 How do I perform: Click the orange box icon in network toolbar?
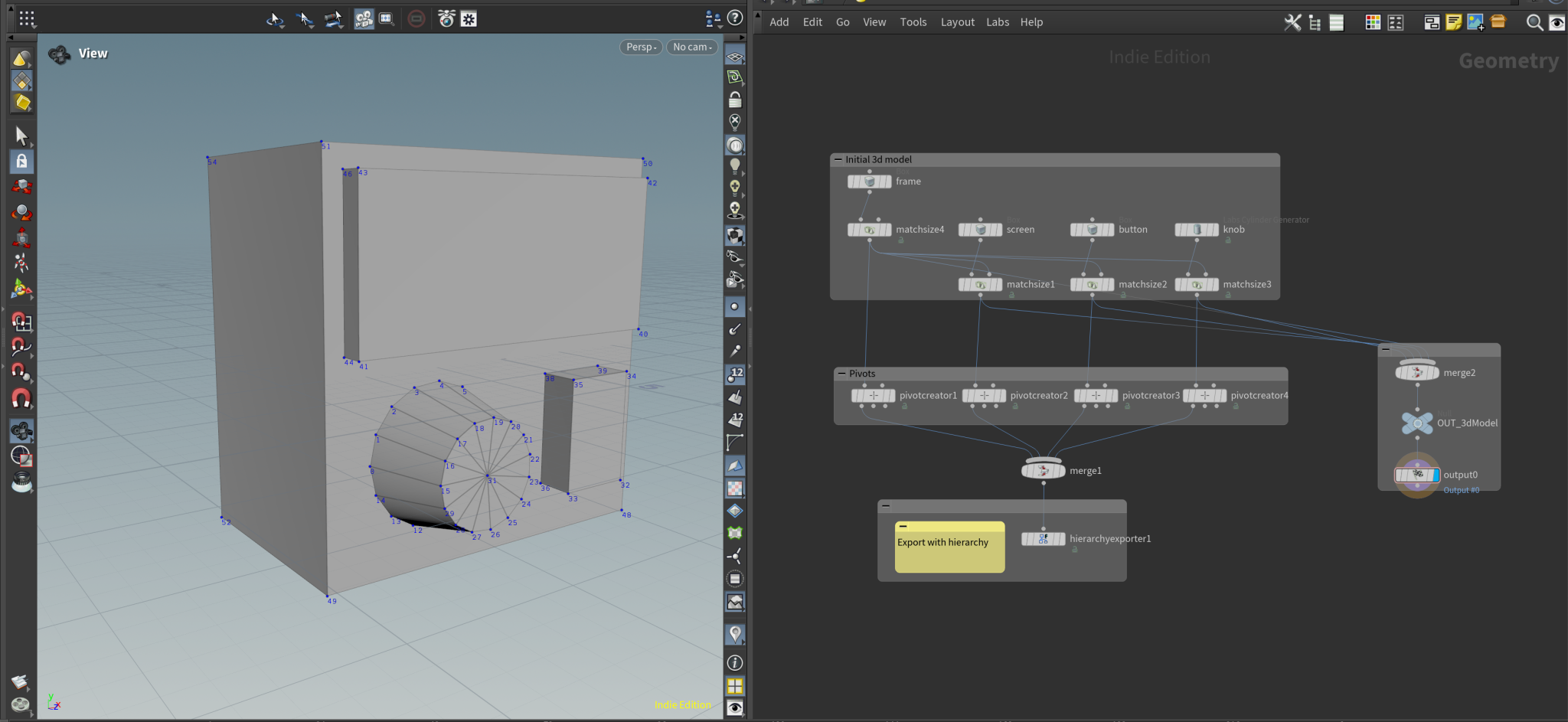pyautogui.click(x=1498, y=22)
